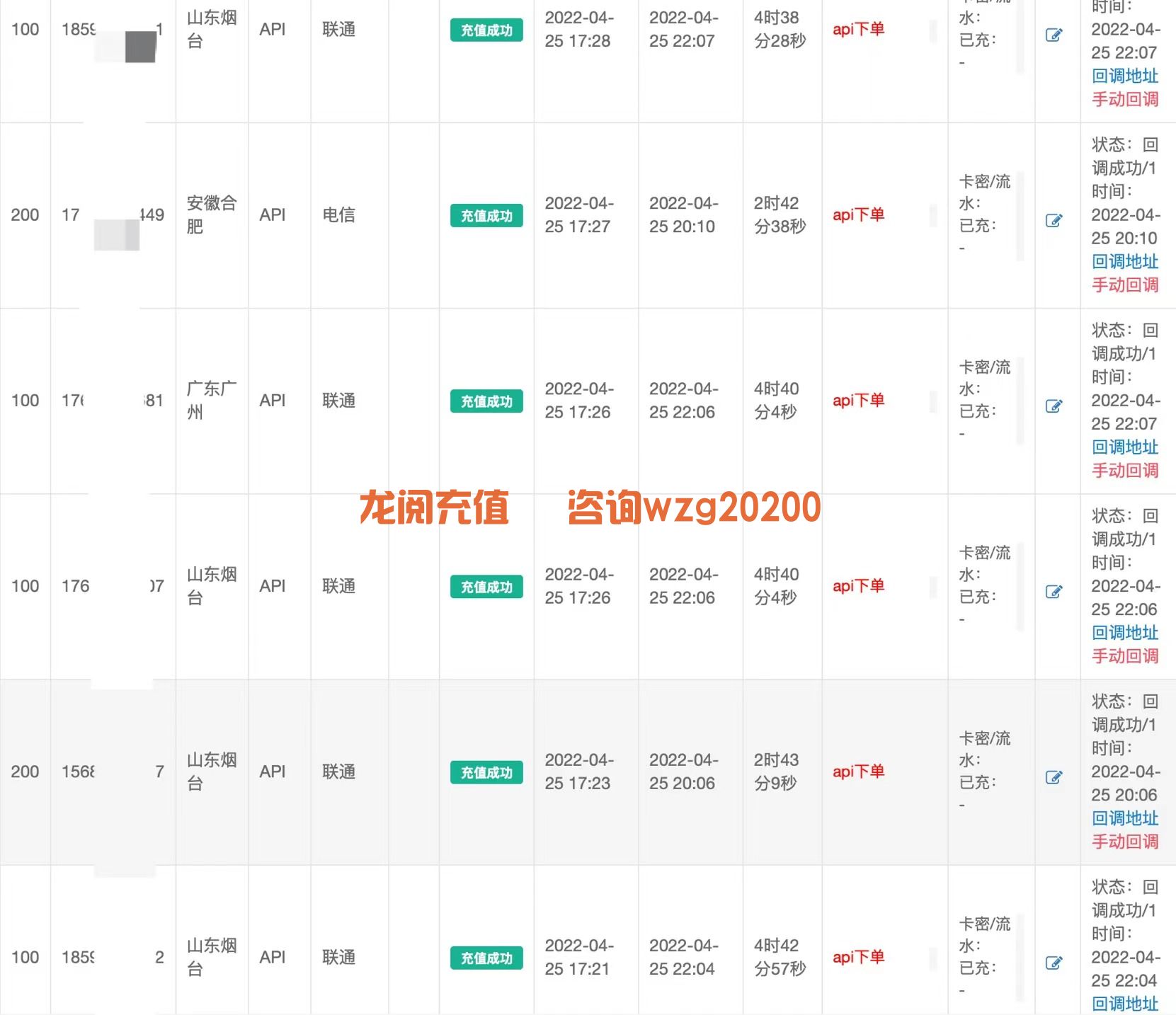Click 充值成功 badge in the 17:28 order row
Screen dimensions: 1176x1015
point(486,30)
